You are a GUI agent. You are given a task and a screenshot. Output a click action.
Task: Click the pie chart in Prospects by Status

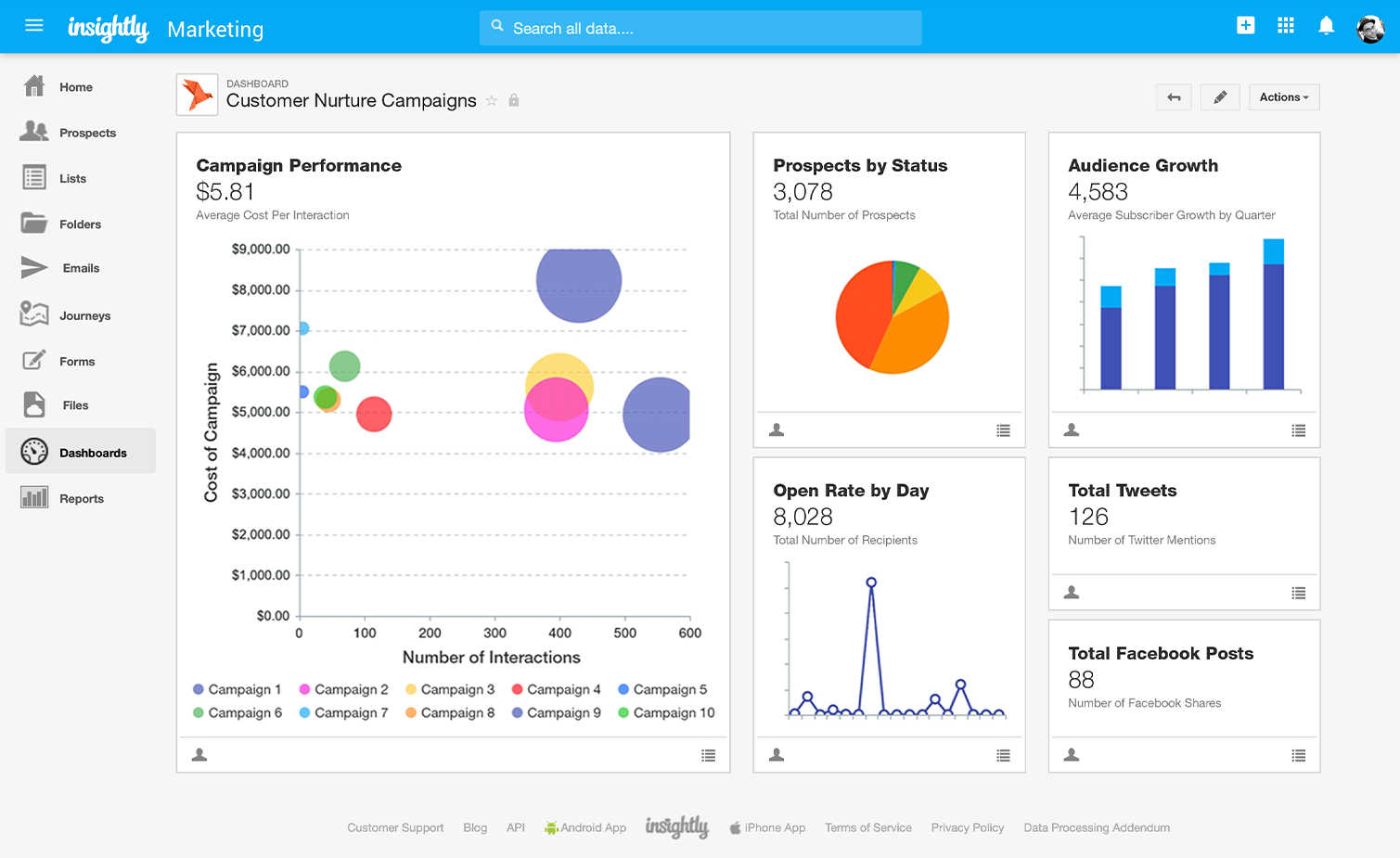coord(892,318)
